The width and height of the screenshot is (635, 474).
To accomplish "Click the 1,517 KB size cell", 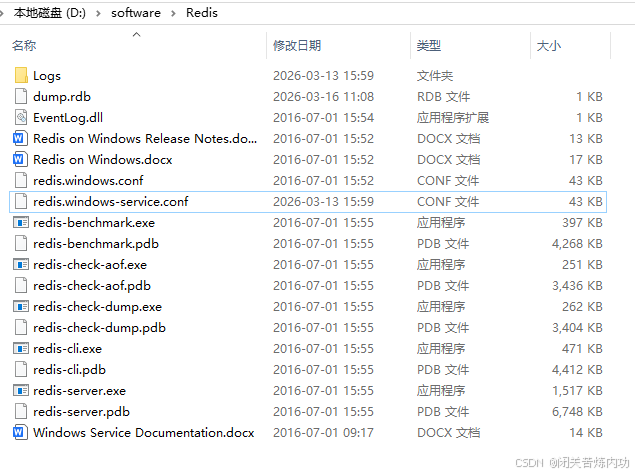I will pos(577,391).
